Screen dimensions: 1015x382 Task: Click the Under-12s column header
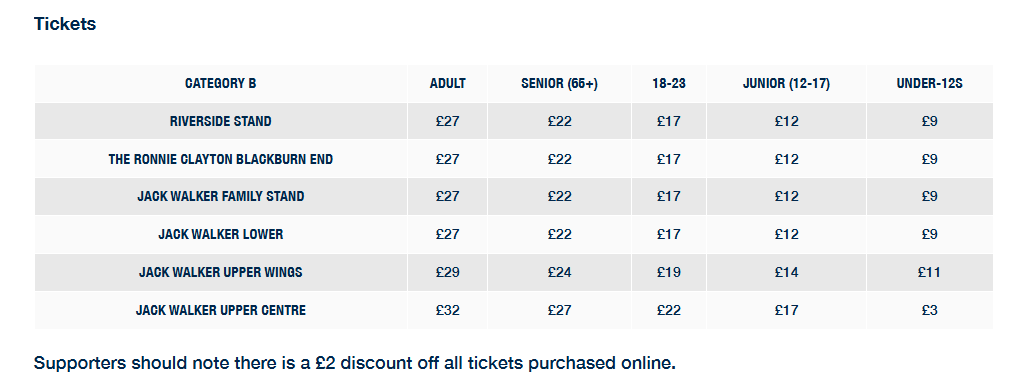click(930, 84)
